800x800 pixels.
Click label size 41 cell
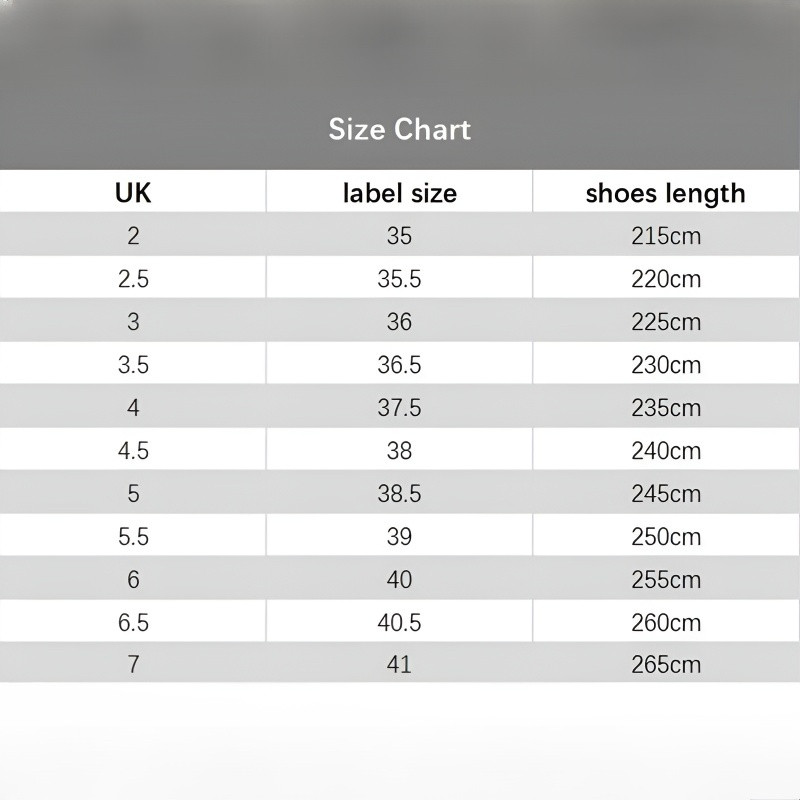399,665
